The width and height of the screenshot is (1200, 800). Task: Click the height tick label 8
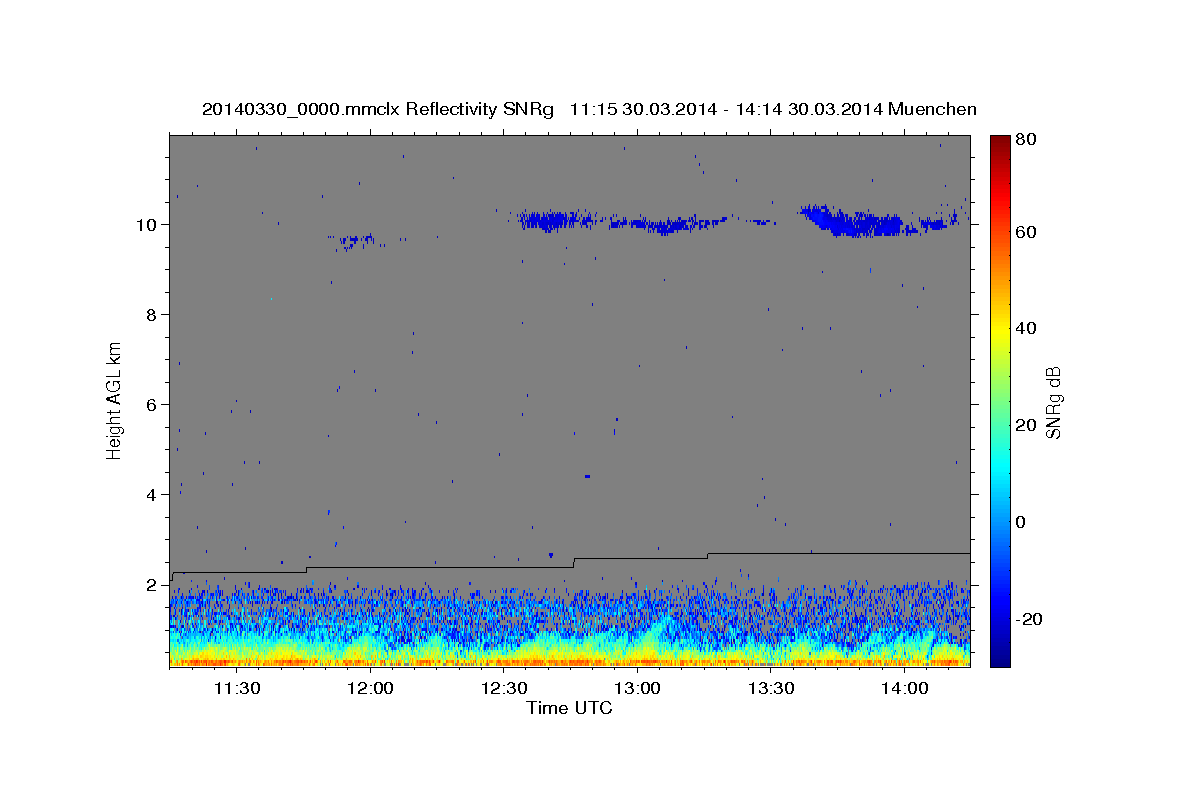click(x=152, y=314)
